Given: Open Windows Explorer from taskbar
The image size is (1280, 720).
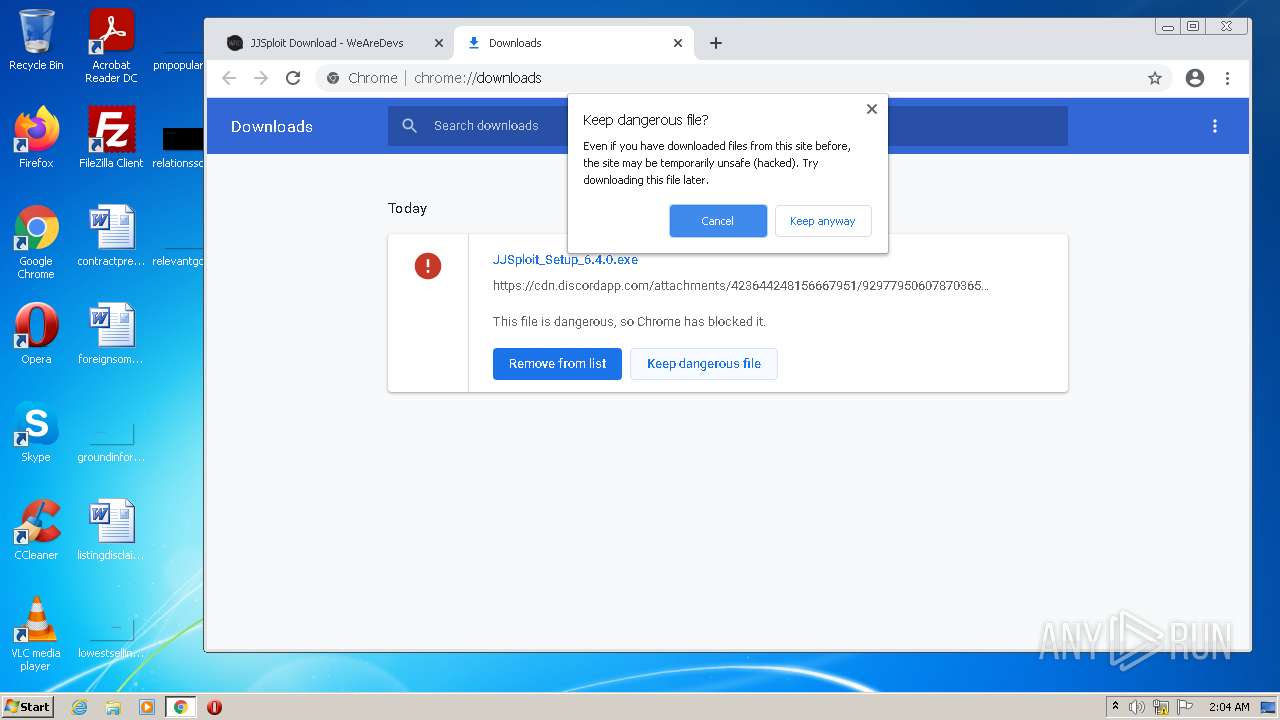Looking at the screenshot, I should click(113, 707).
